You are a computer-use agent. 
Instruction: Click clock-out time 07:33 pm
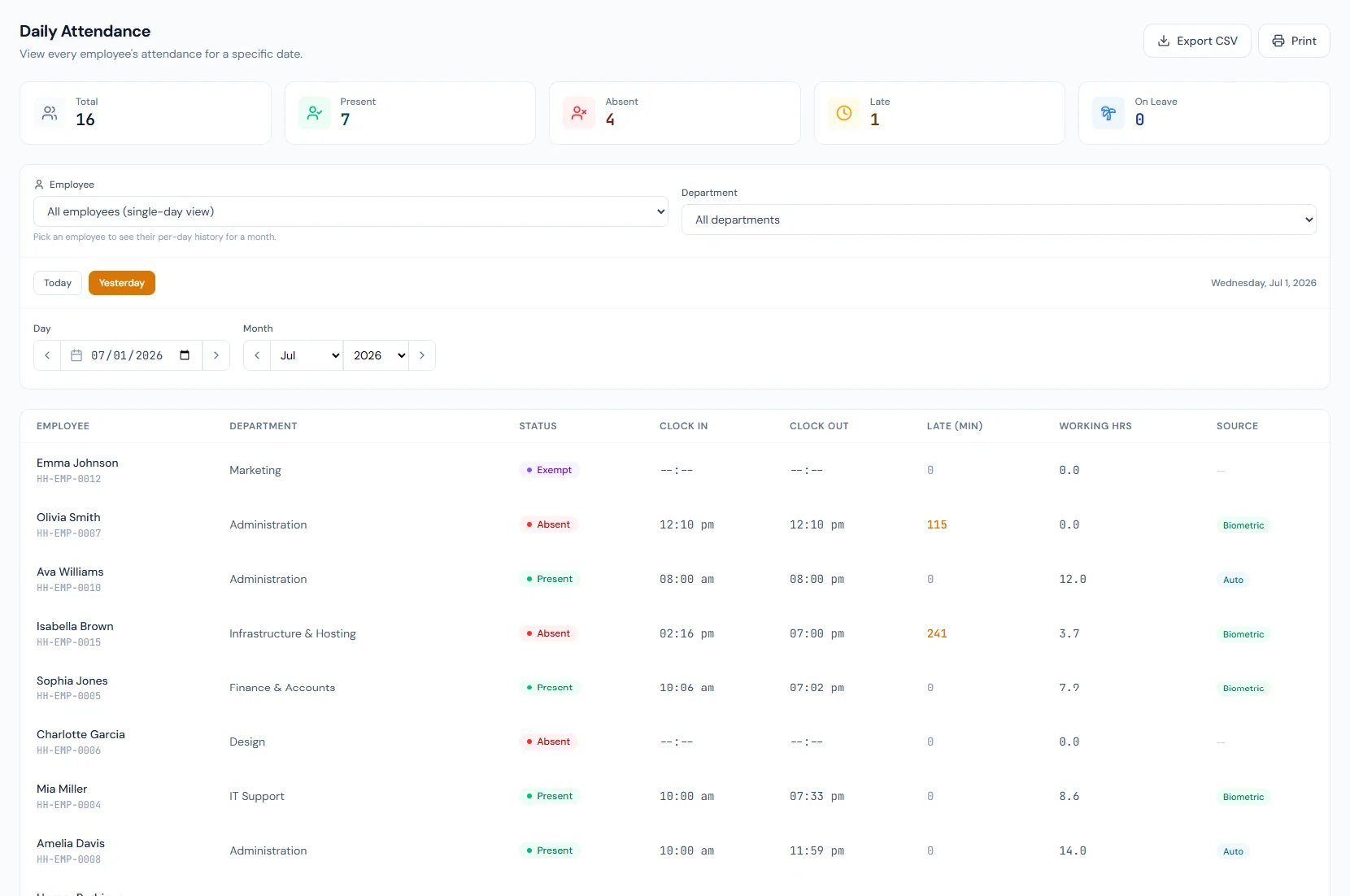[x=817, y=796]
